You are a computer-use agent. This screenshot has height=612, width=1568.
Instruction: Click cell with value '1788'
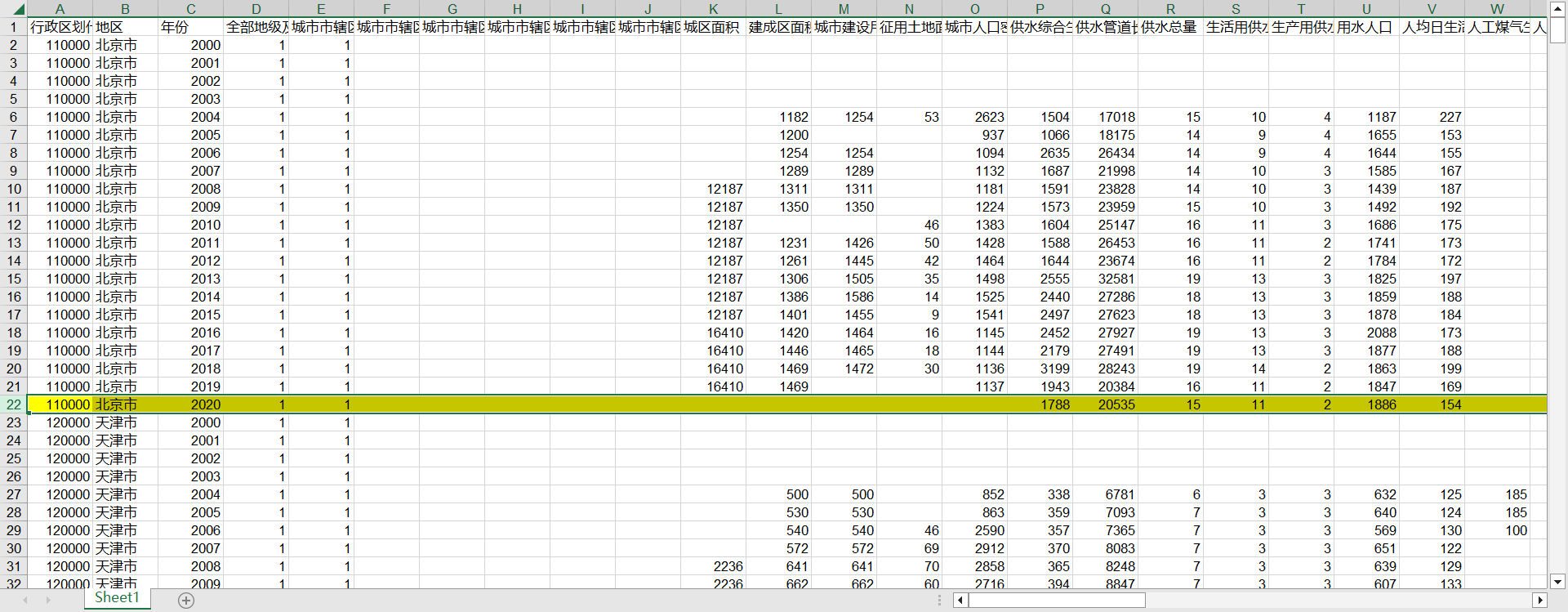click(1040, 404)
